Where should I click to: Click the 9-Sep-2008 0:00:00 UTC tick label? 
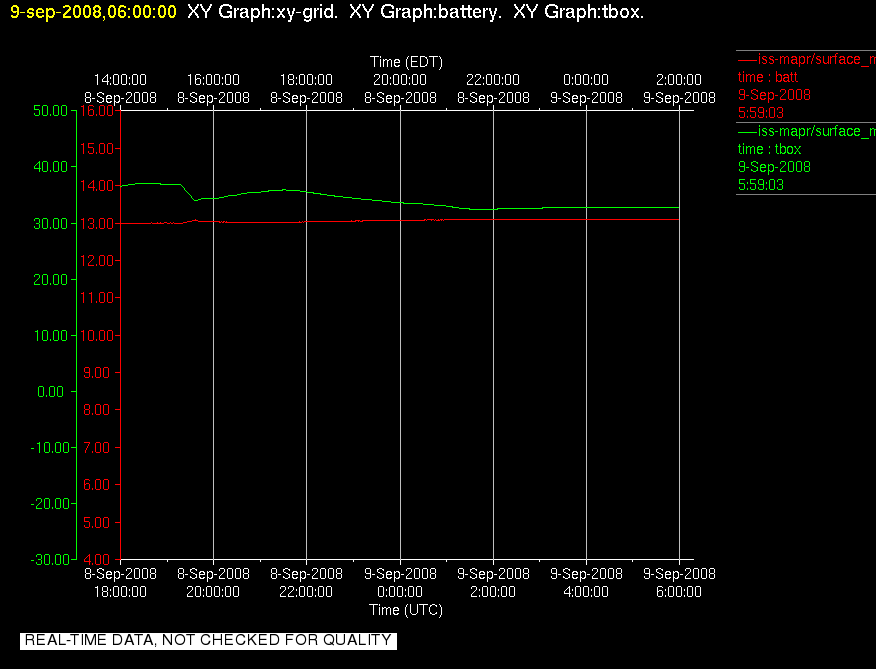[x=400, y=583]
